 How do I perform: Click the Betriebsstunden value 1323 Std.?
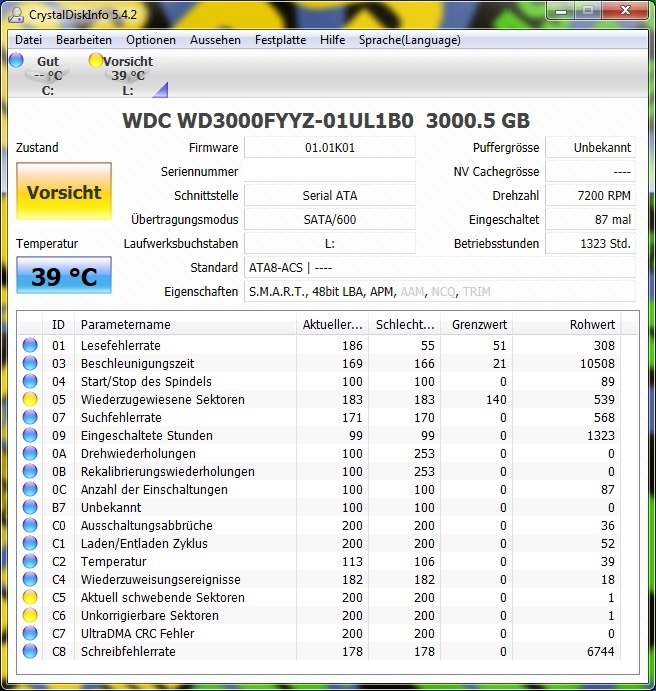[590, 244]
